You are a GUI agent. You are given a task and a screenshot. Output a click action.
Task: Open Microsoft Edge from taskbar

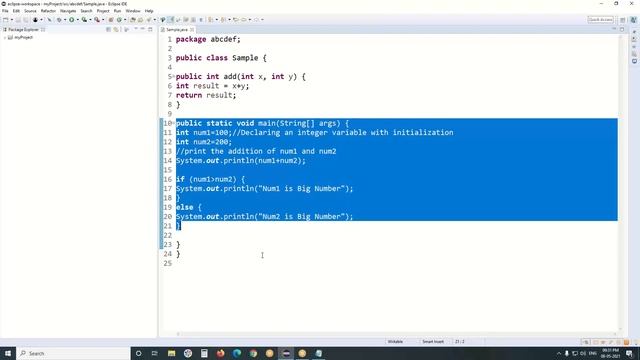click(x=237, y=353)
